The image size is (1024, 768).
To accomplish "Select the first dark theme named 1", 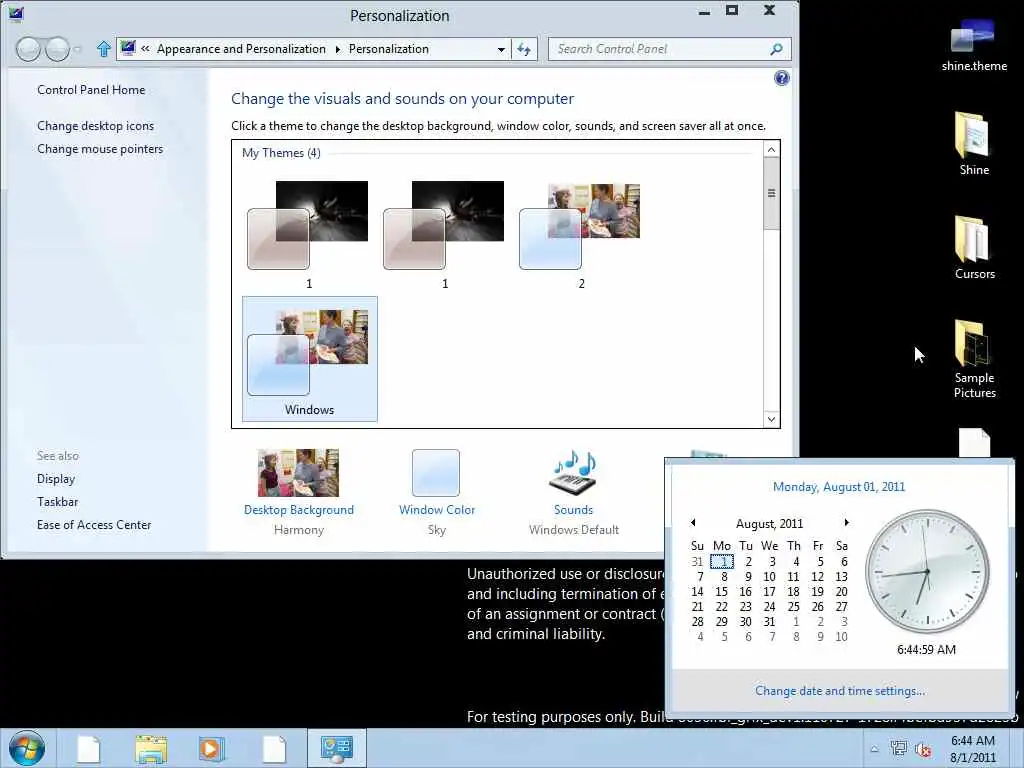I will pos(309,234).
